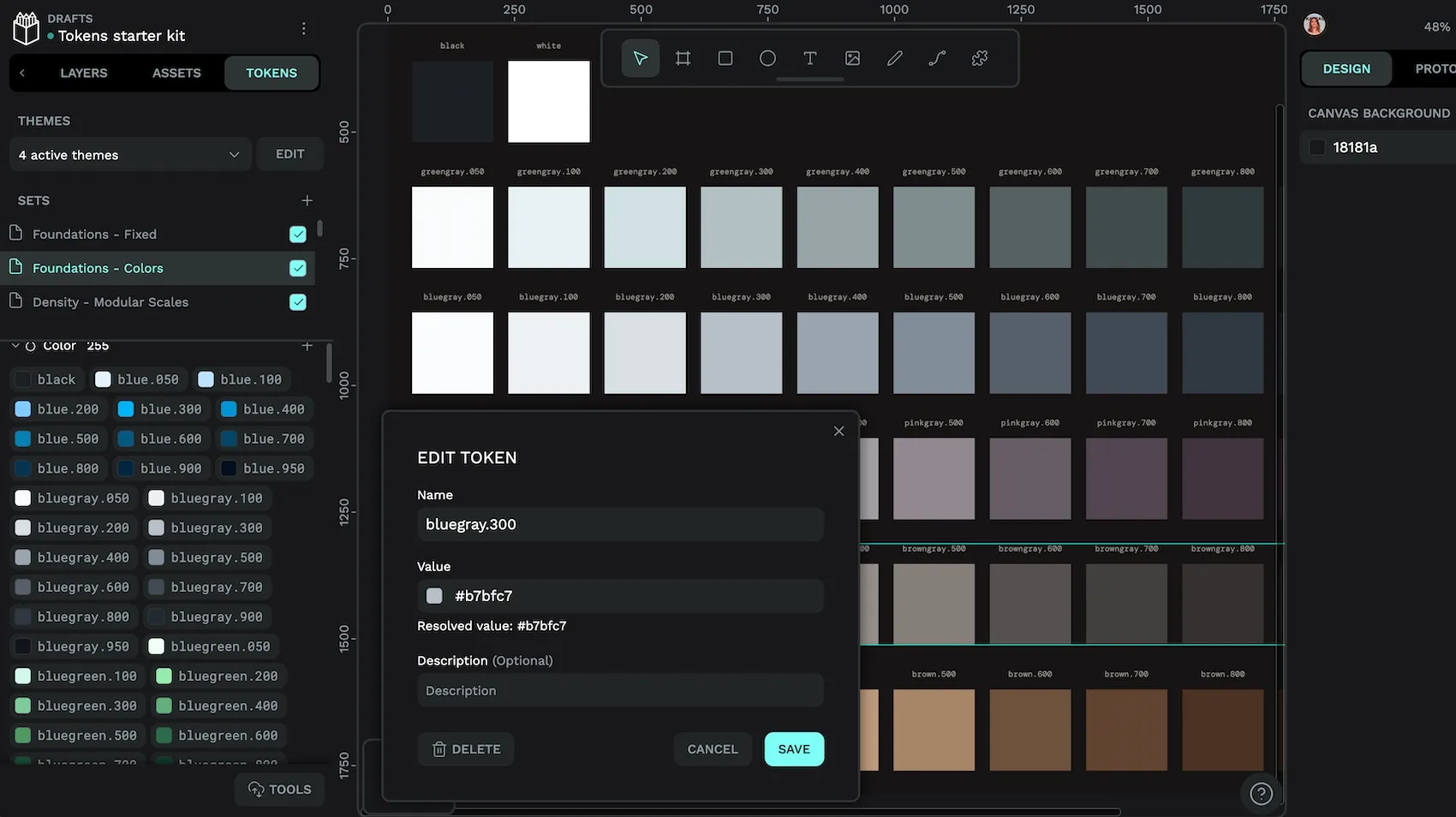Save the token changes
This screenshot has height=817, width=1456.
coord(794,748)
